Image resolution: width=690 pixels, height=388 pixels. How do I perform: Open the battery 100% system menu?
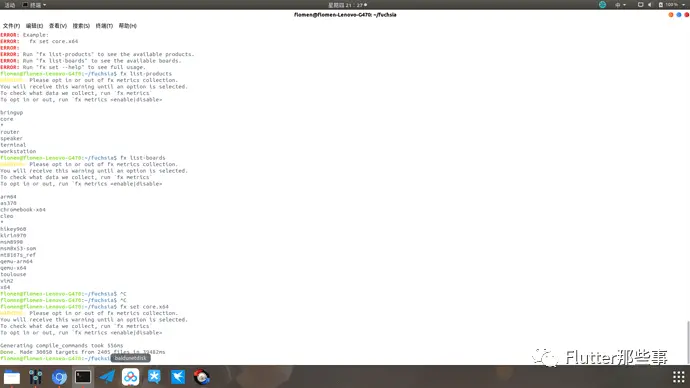pos(672,4)
